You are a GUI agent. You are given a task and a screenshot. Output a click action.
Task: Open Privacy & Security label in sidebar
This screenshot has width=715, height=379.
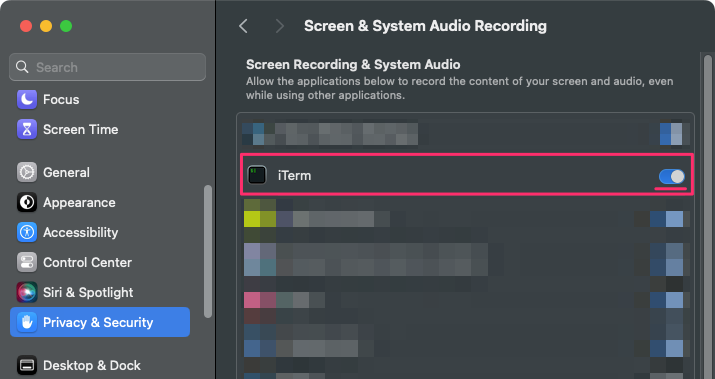coord(98,322)
